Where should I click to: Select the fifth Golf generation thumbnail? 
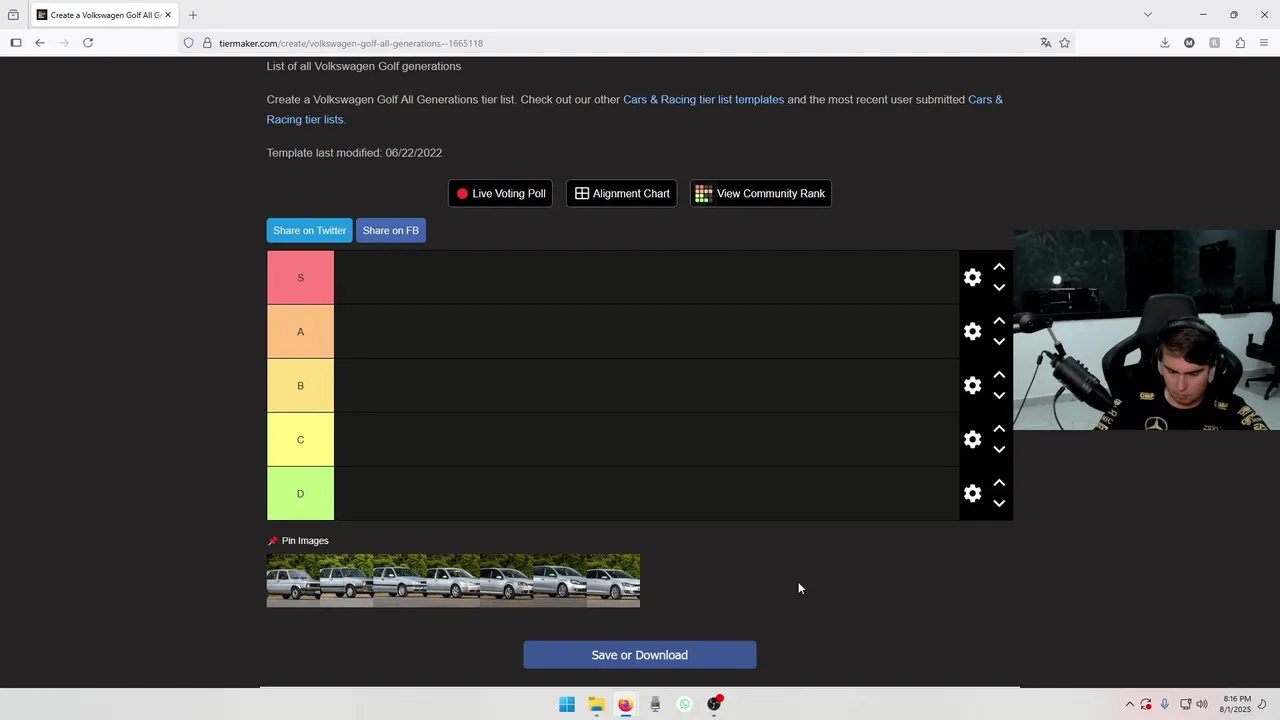point(506,580)
